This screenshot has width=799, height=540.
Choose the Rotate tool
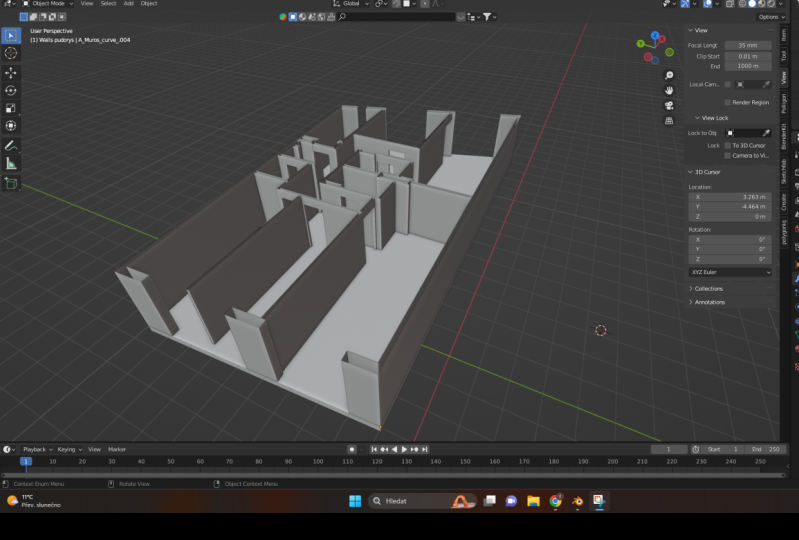click(x=11, y=90)
